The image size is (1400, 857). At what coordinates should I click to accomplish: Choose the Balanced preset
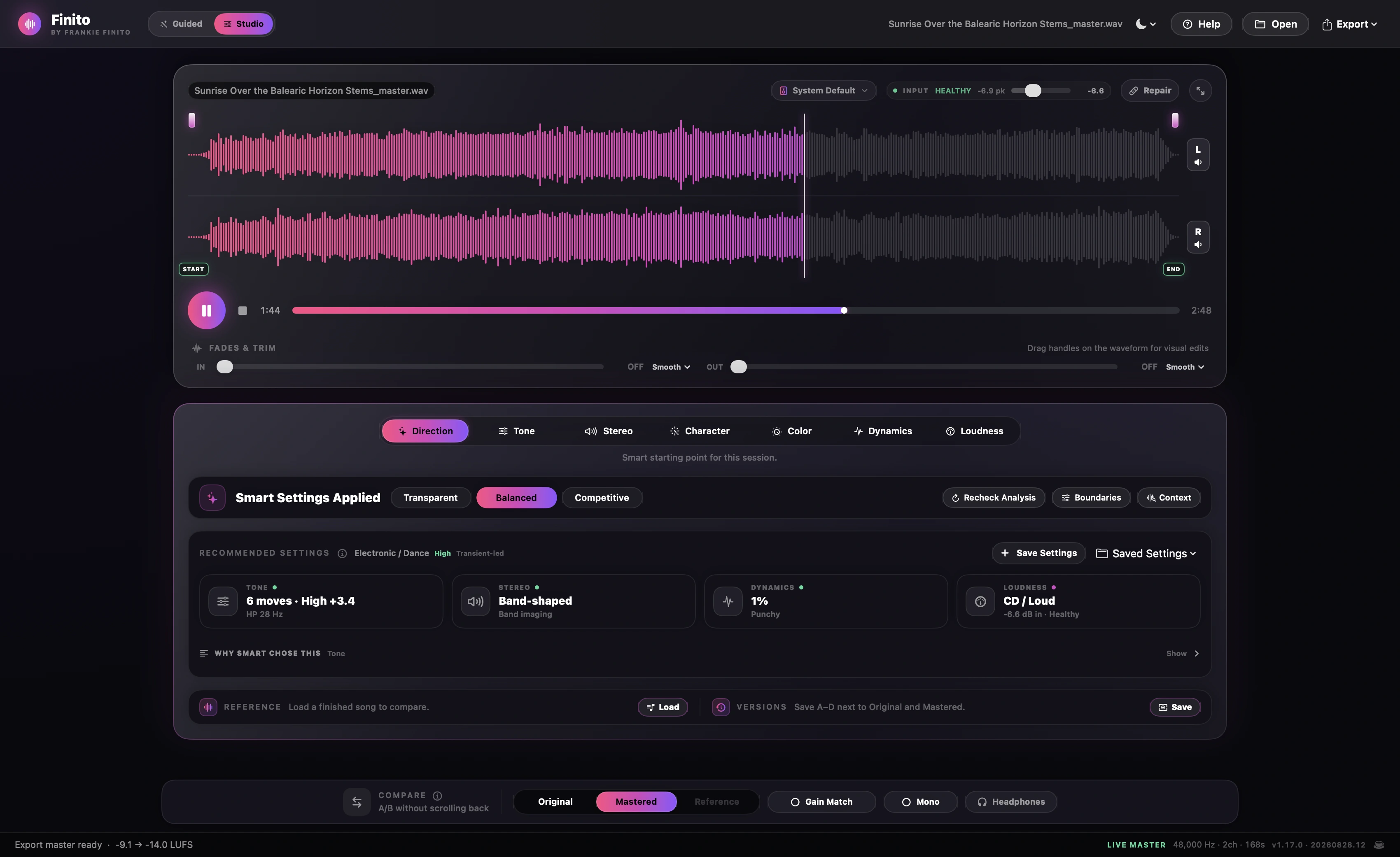(x=516, y=498)
